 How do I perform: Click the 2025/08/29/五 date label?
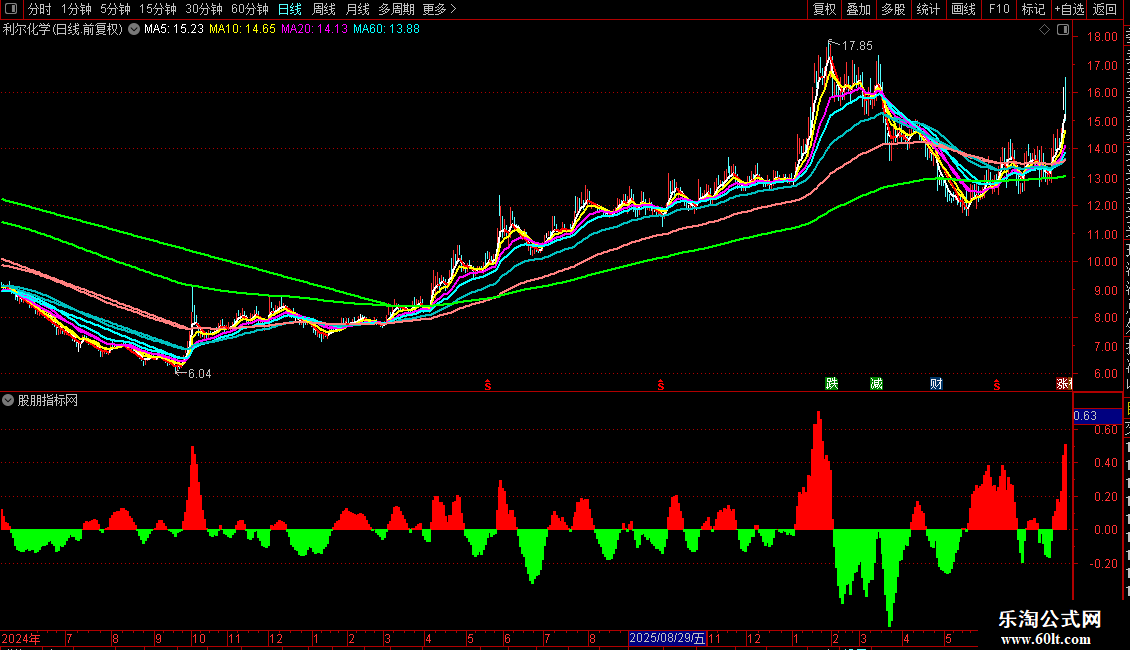667,638
